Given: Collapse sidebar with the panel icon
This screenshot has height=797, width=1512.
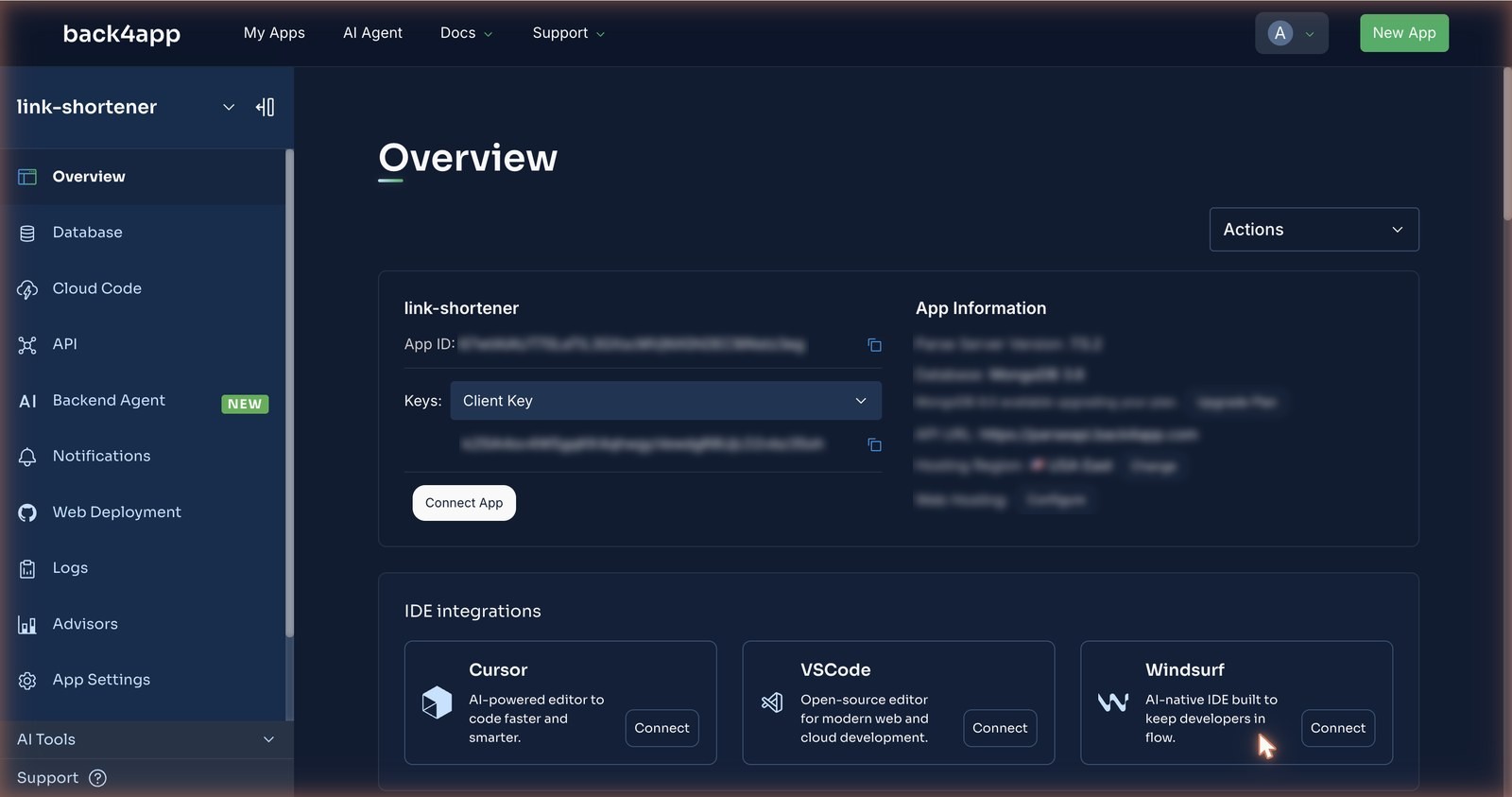Looking at the screenshot, I should pos(265,107).
